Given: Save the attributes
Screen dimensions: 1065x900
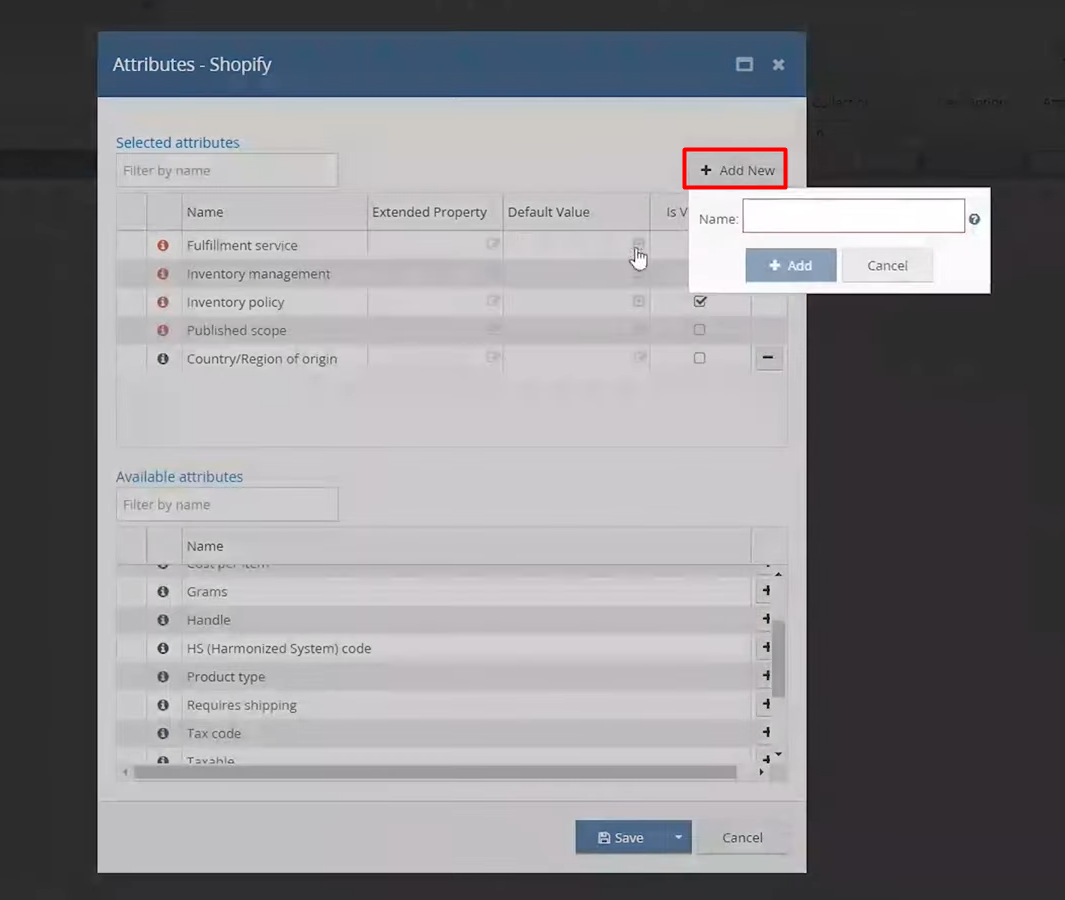Looking at the screenshot, I should point(621,838).
